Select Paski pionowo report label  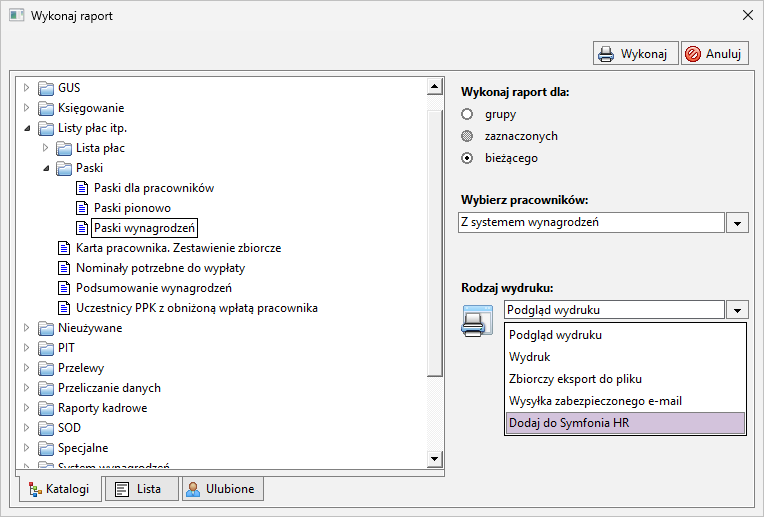pos(133,208)
